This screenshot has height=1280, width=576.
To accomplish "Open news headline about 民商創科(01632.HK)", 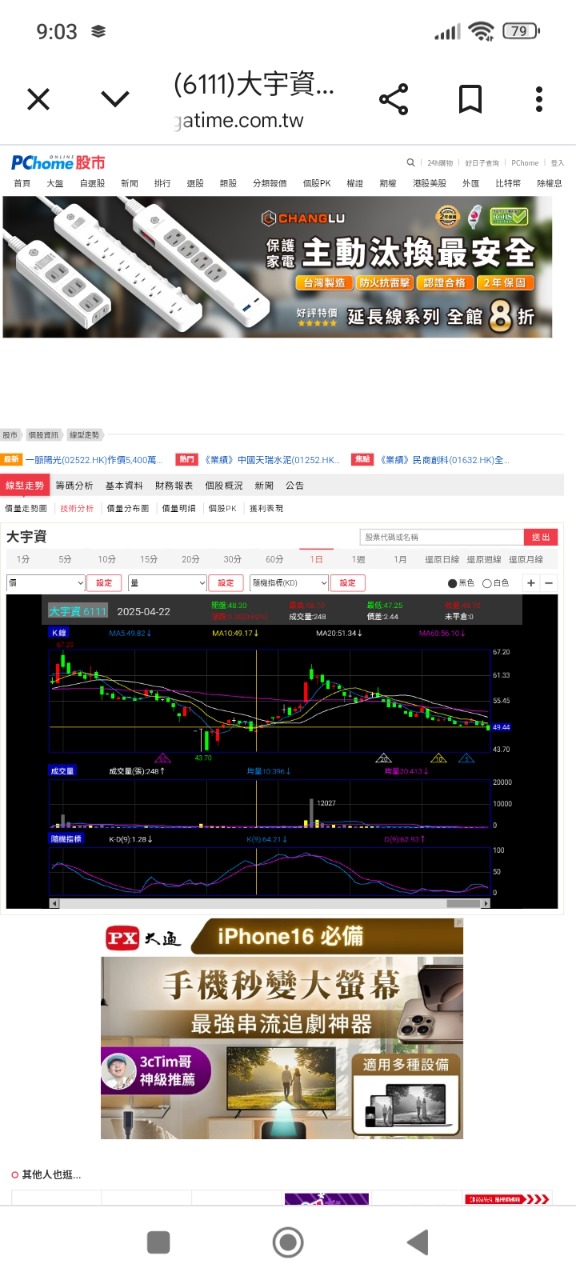I will coord(445,460).
